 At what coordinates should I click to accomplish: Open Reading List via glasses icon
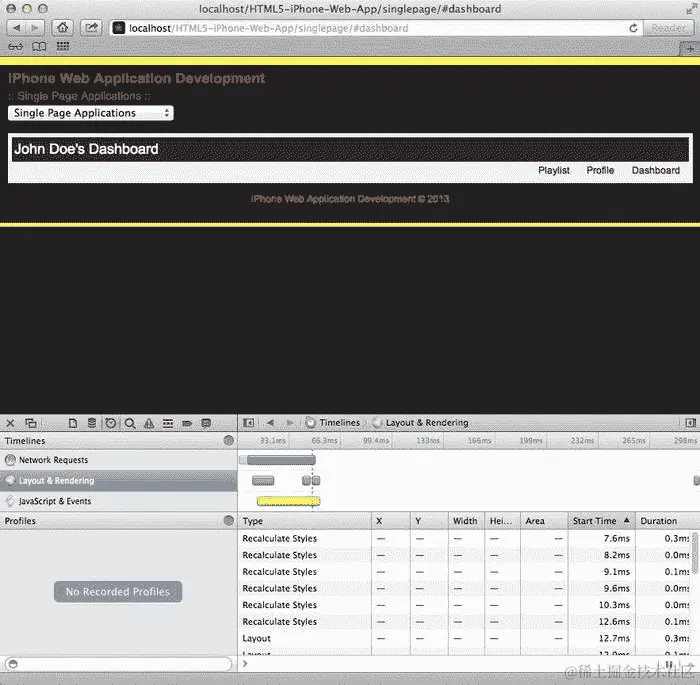(15, 46)
